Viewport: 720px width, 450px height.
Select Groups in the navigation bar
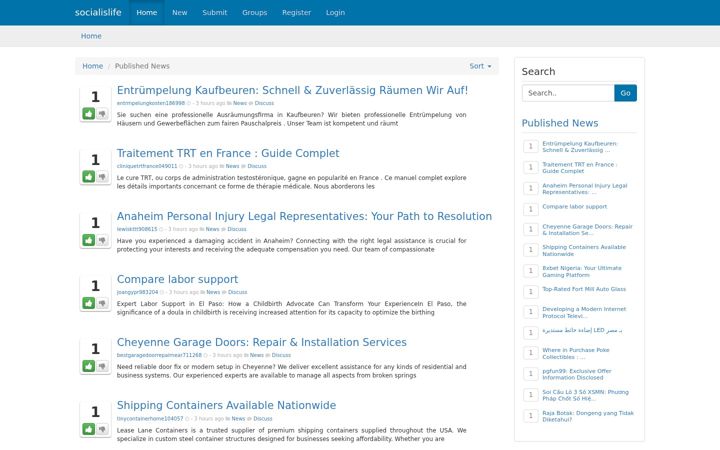click(254, 12)
